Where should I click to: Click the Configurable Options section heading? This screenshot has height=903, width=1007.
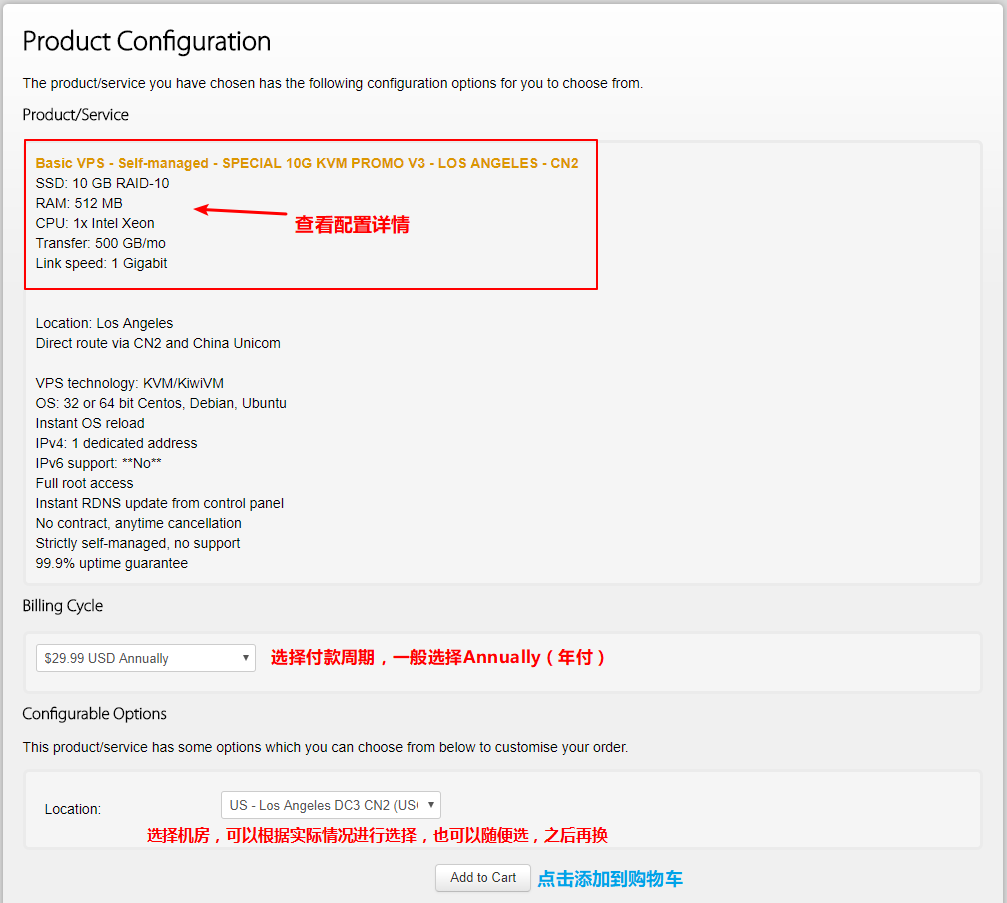pos(94,713)
